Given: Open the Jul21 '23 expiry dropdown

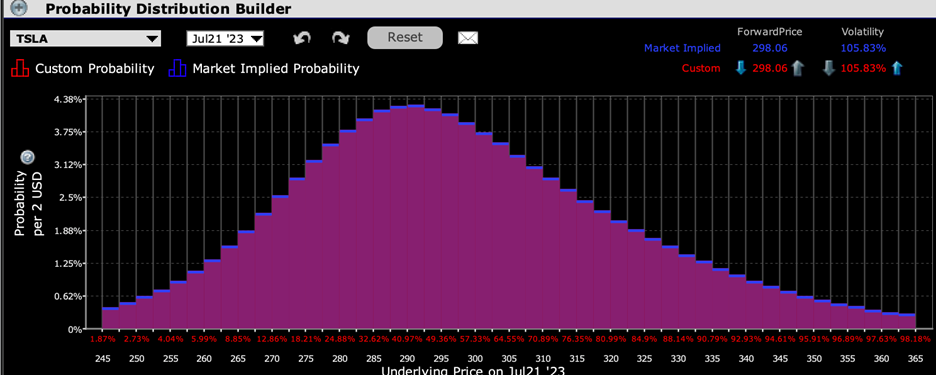Looking at the screenshot, I should click(x=225, y=39).
